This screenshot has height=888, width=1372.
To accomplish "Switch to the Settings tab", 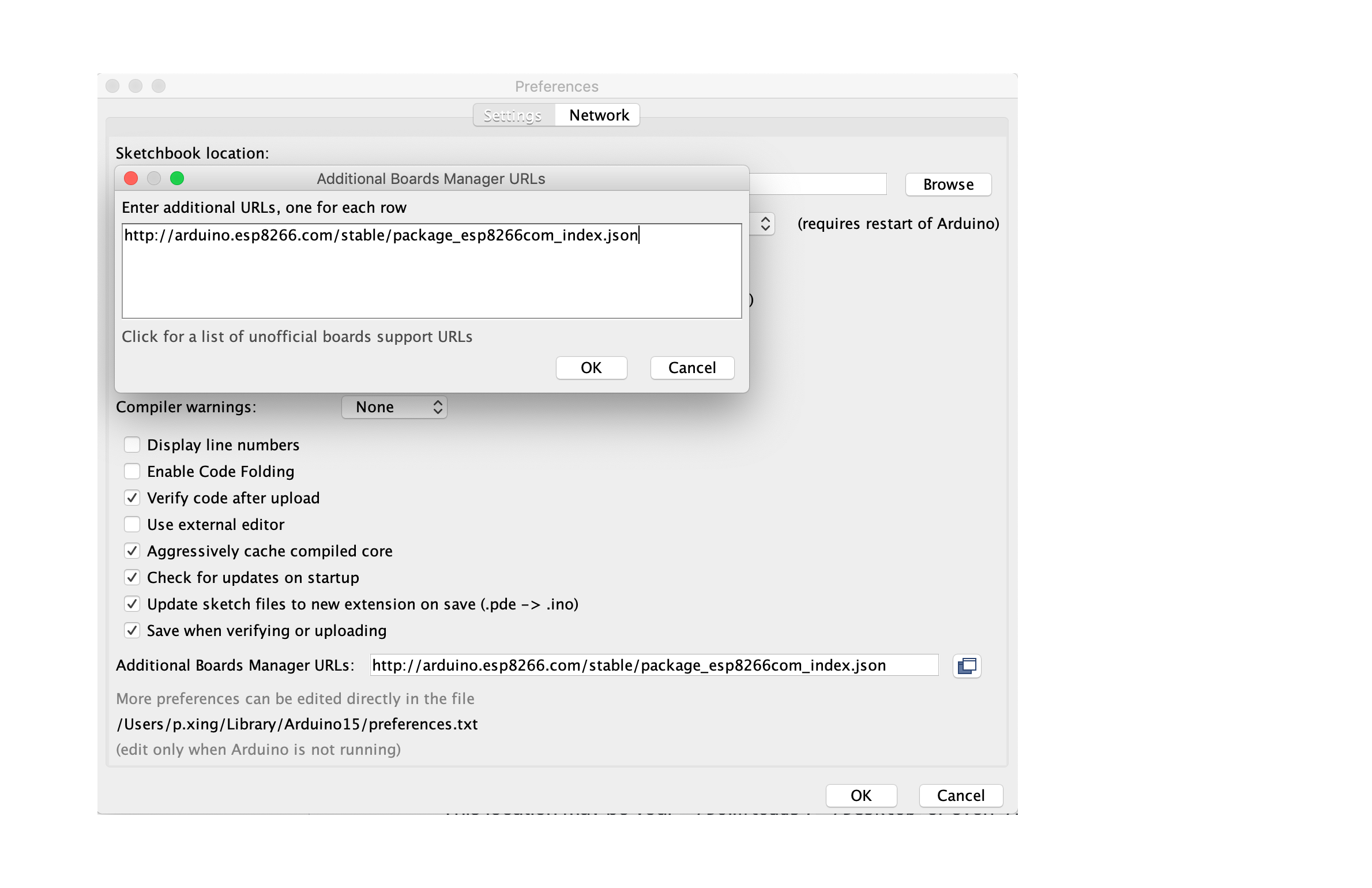I will (513, 115).
